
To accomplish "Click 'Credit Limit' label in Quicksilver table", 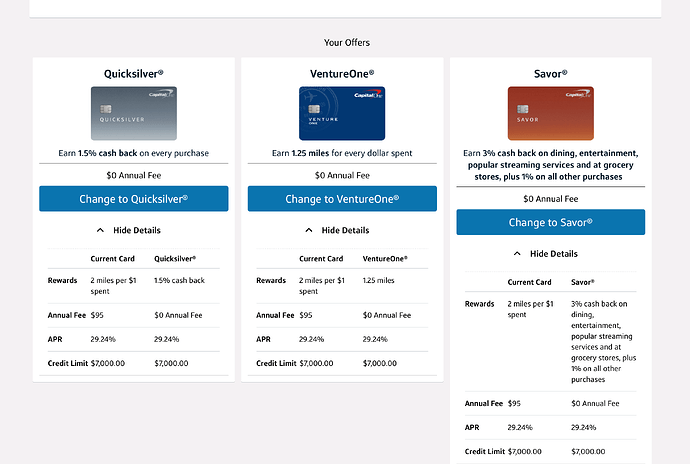I will (68, 363).
